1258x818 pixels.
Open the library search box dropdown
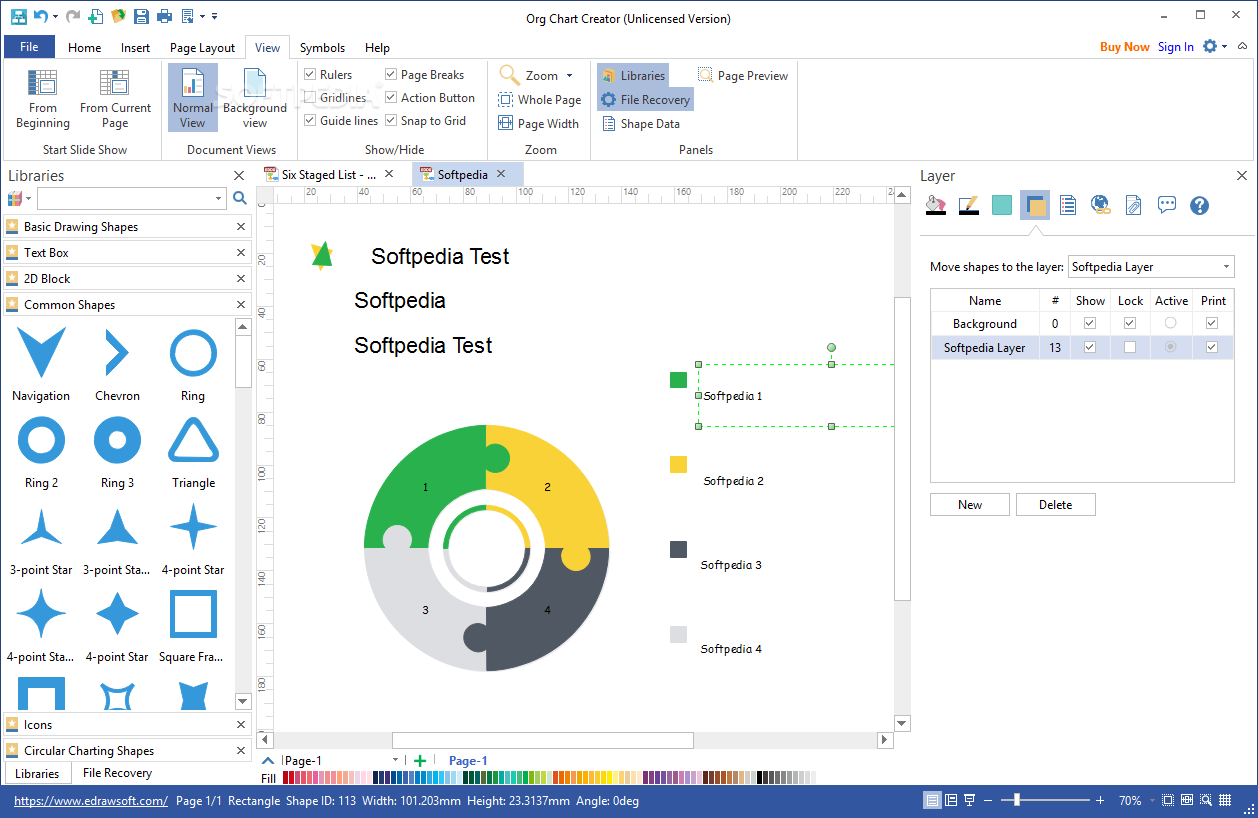click(x=219, y=199)
